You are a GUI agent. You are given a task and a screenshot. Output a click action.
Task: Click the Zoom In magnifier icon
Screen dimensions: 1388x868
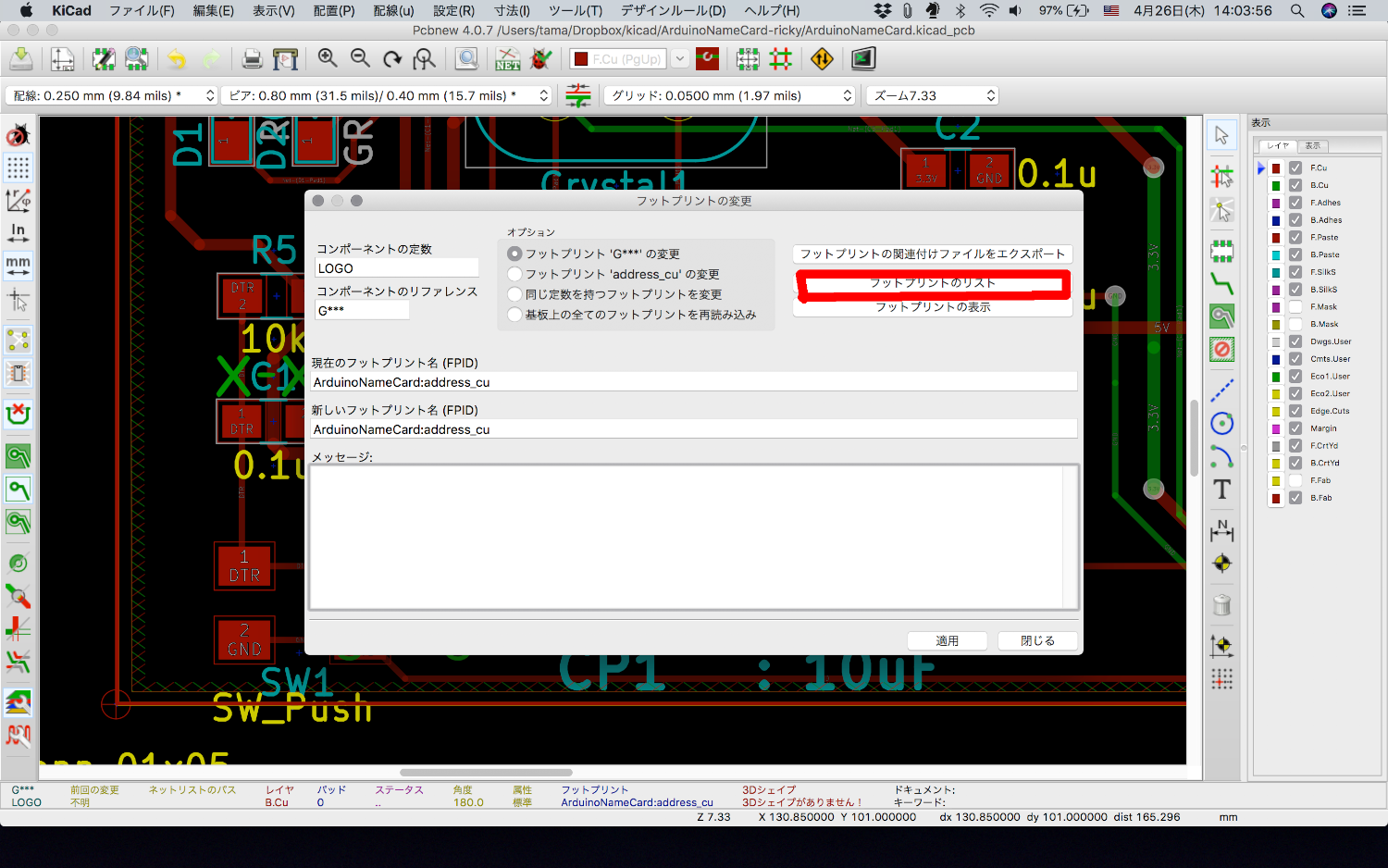[328, 59]
